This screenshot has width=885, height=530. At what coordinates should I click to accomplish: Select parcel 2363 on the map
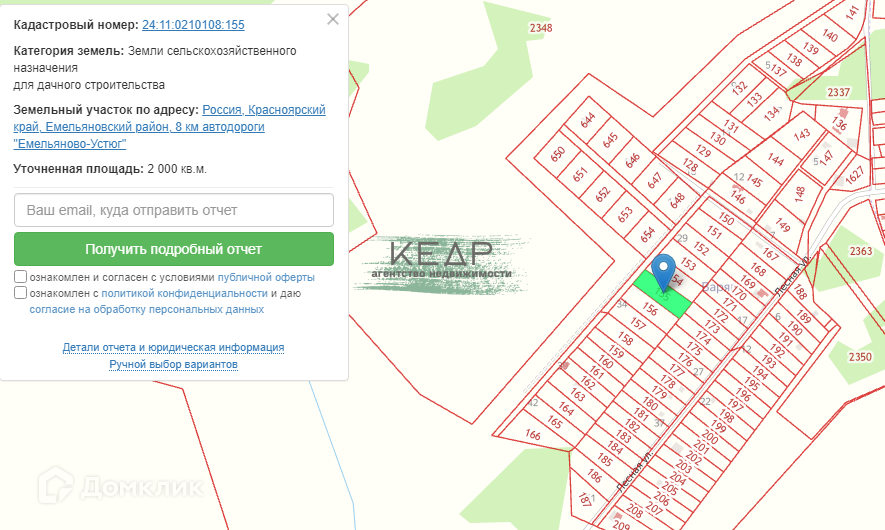(x=861, y=251)
